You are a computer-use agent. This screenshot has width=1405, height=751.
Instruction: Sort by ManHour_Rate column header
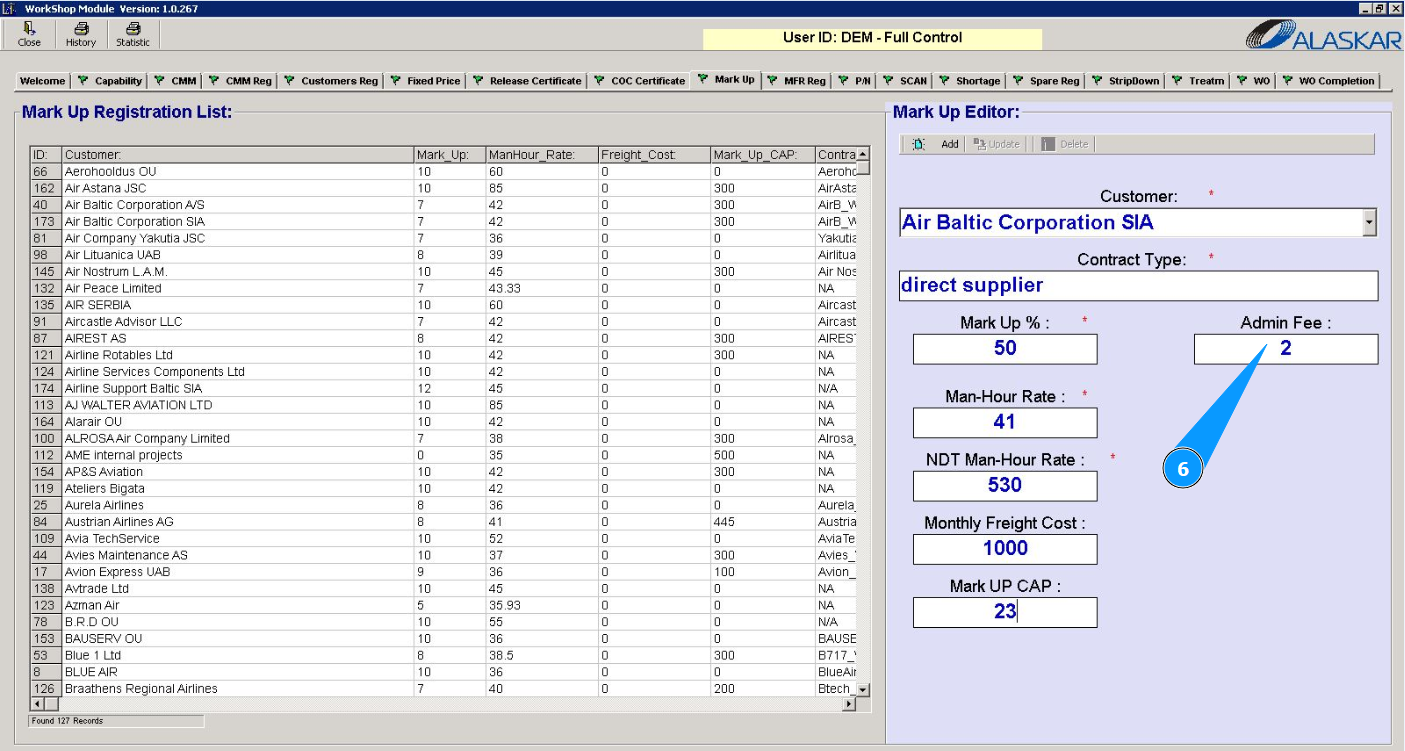540,155
